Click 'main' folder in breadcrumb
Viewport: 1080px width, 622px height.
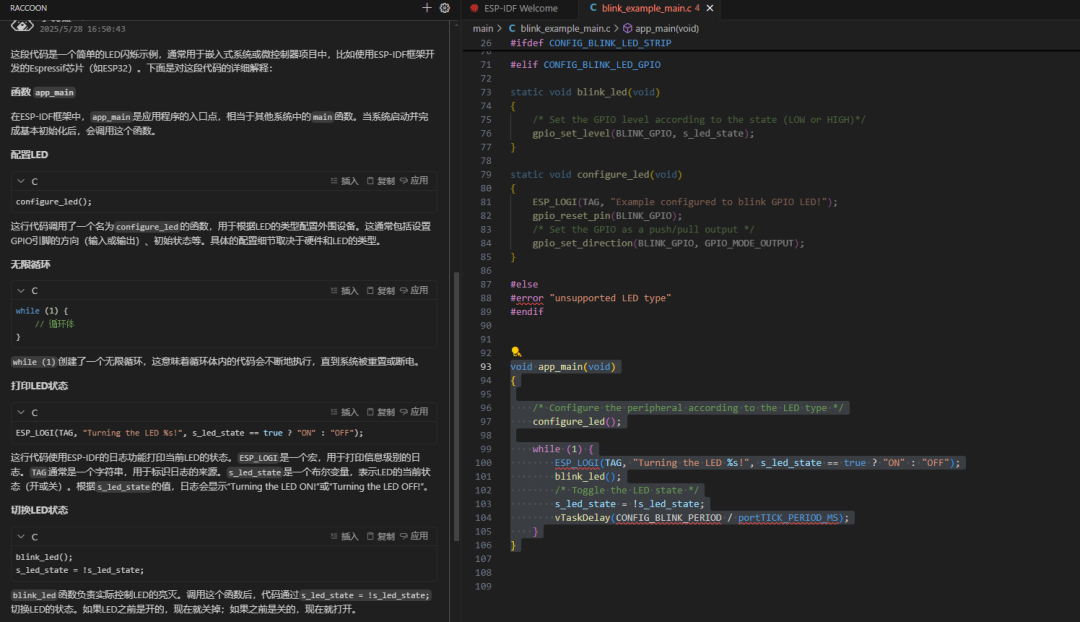pos(483,28)
